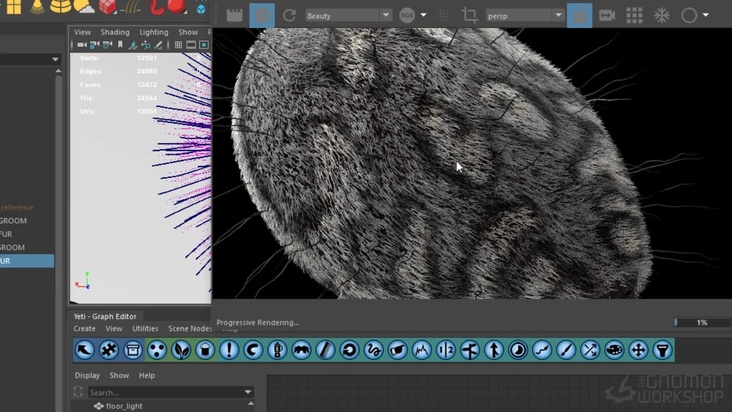Click the wavy line curve node icon
Image resolution: width=732 pixels, height=412 pixels.
542,350
